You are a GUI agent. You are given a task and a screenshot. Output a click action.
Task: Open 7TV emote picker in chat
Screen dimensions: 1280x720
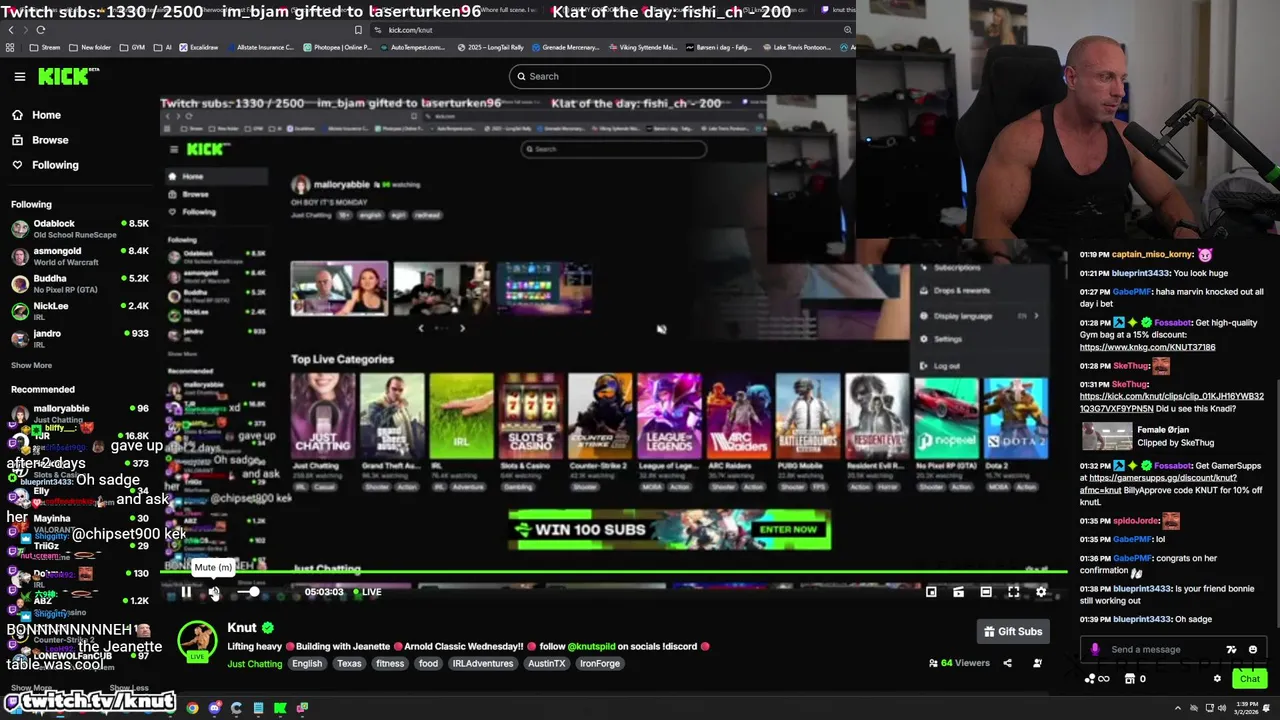[1232, 650]
